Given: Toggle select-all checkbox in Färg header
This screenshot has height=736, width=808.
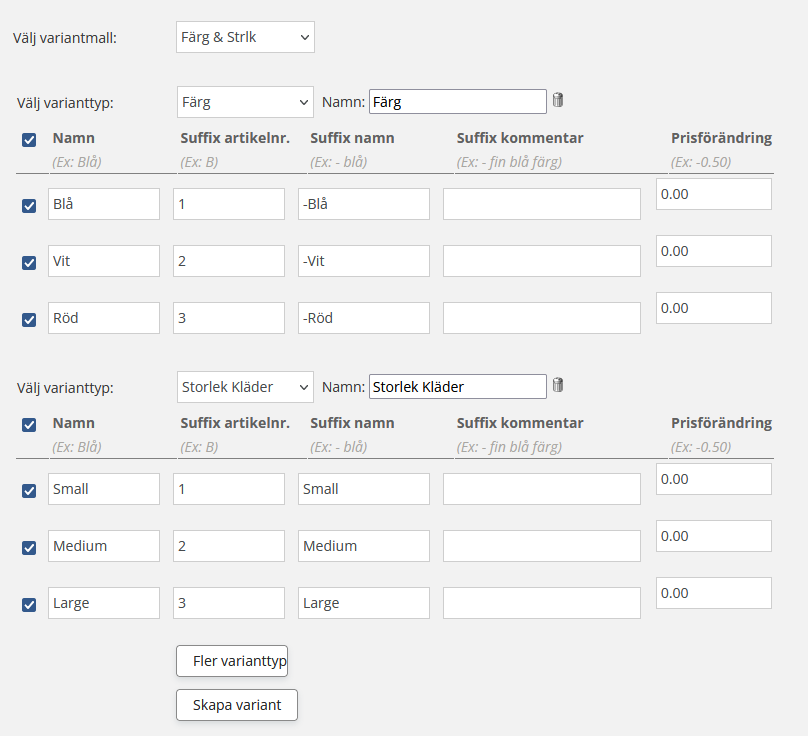Looking at the screenshot, I should (x=29, y=140).
